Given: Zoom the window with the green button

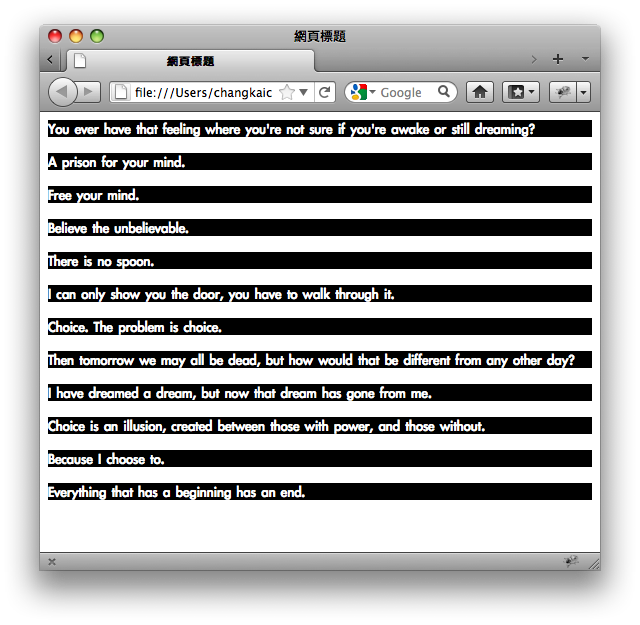Looking at the screenshot, I should [x=97, y=36].
